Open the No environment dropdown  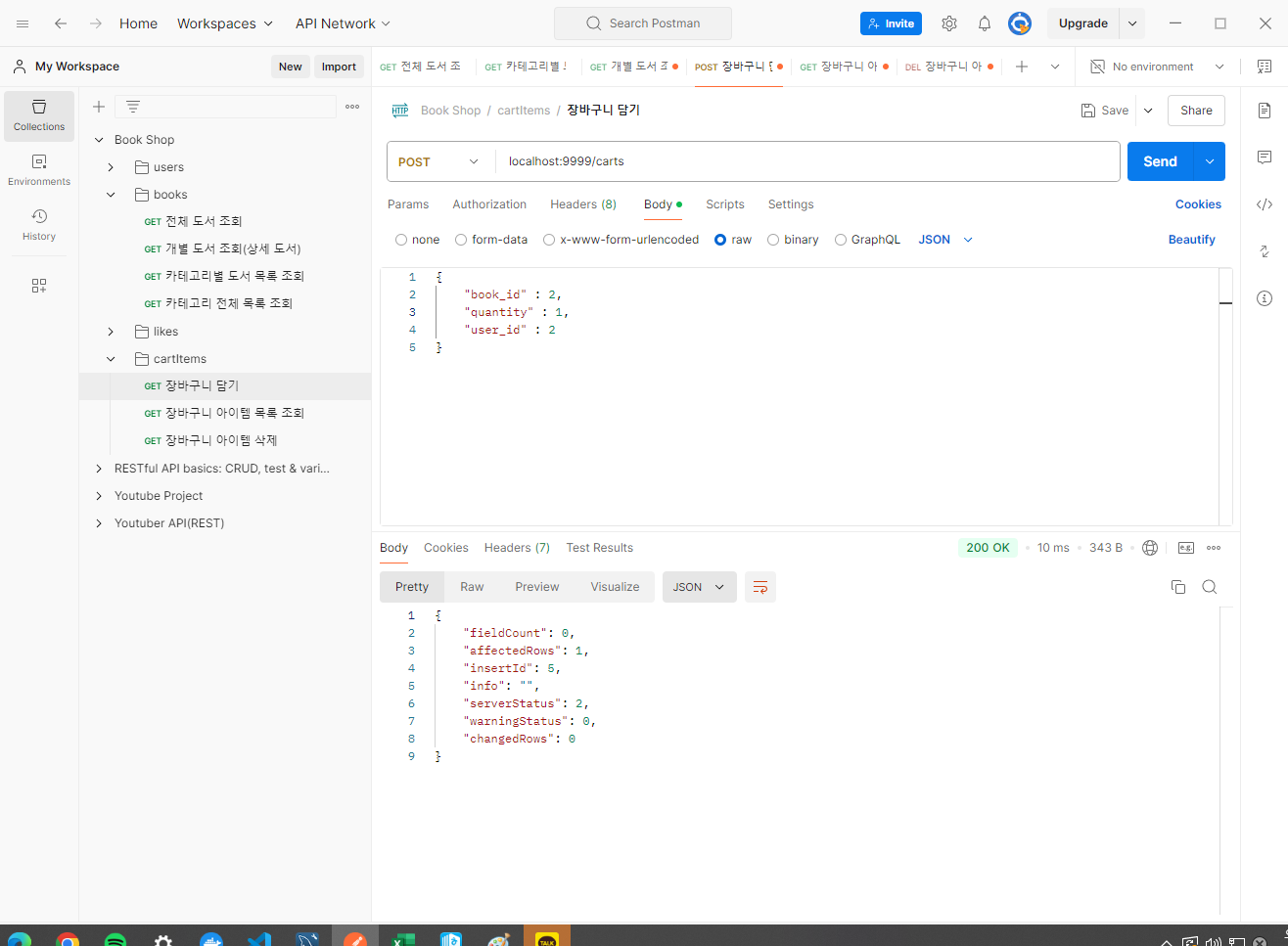click(x=1157, y=67)
